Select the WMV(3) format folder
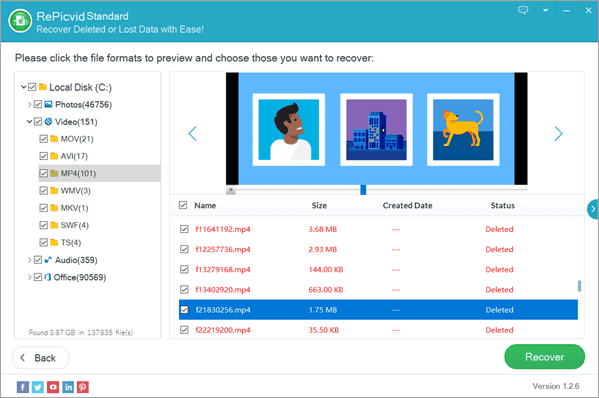Image resolution: width=599 pixels, height=398 pixels. 76,190
